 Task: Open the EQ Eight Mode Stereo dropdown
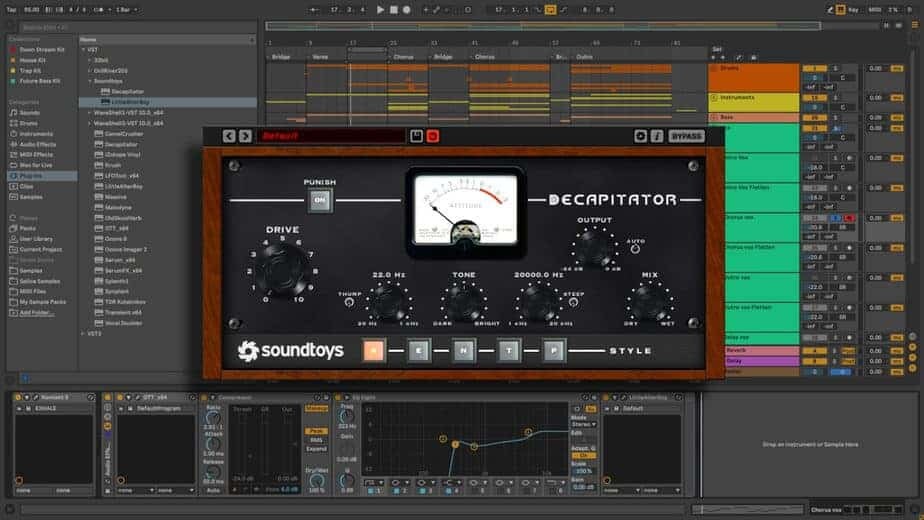(583, 424)
